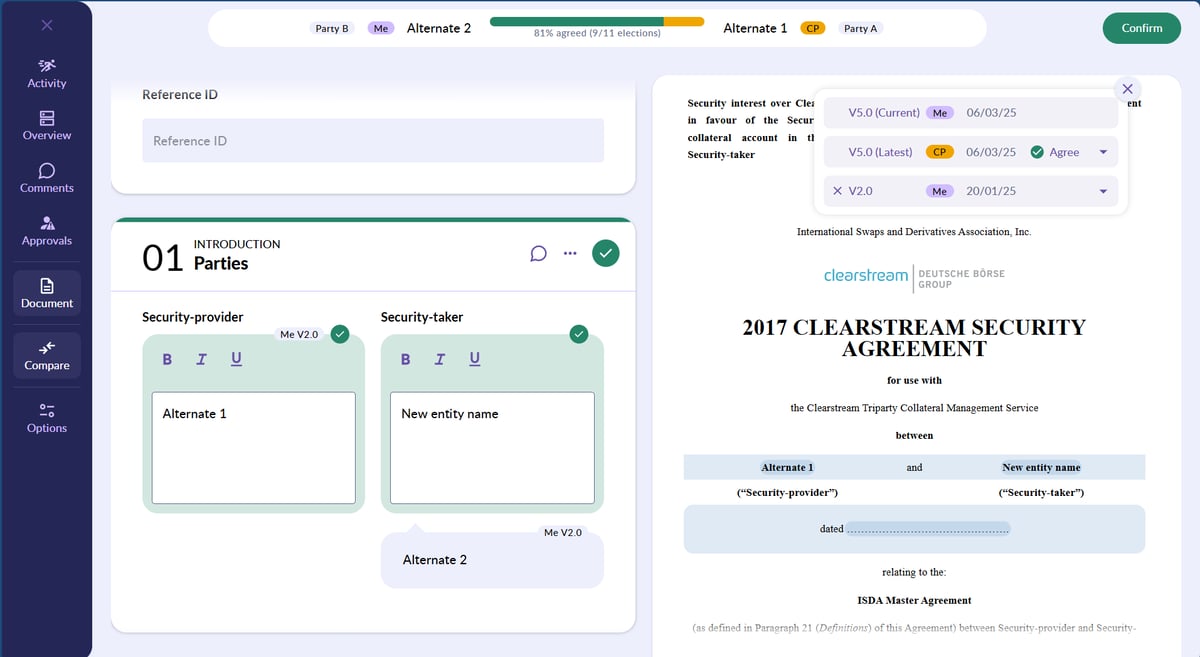Screen dimensions: 1200x657
Task: Open the Comments panel
Action: 47,179
